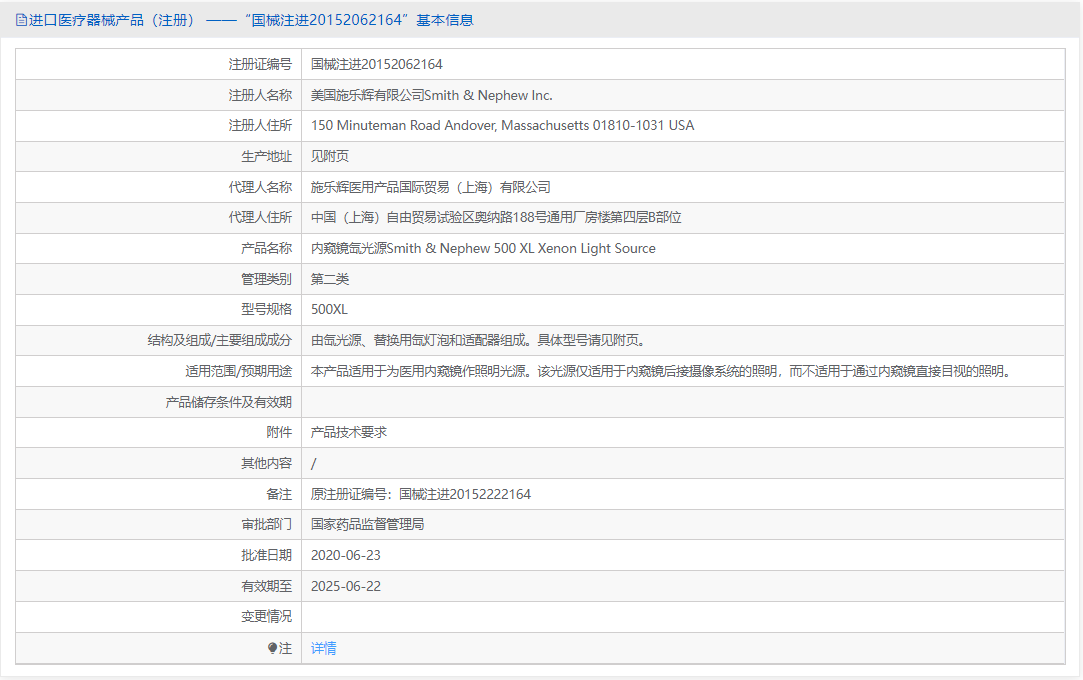Viewport: 1083px width, 680px height.
Task: Select 美国施乐辉有限公司Smith & Nephew Inc. text
Action: pos(432,95)
